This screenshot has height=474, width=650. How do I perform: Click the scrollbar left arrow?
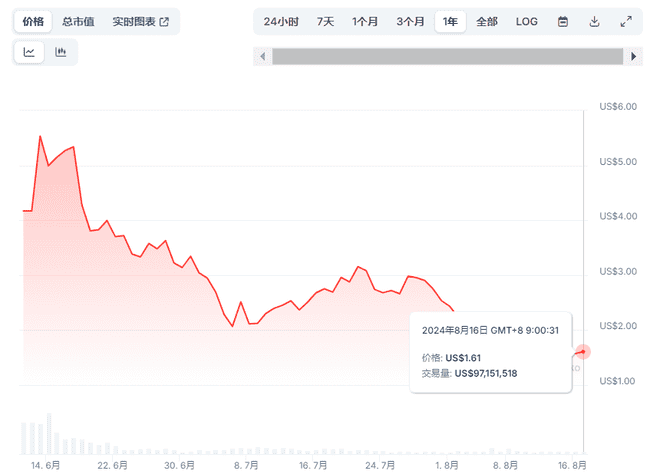pos(263,57)
